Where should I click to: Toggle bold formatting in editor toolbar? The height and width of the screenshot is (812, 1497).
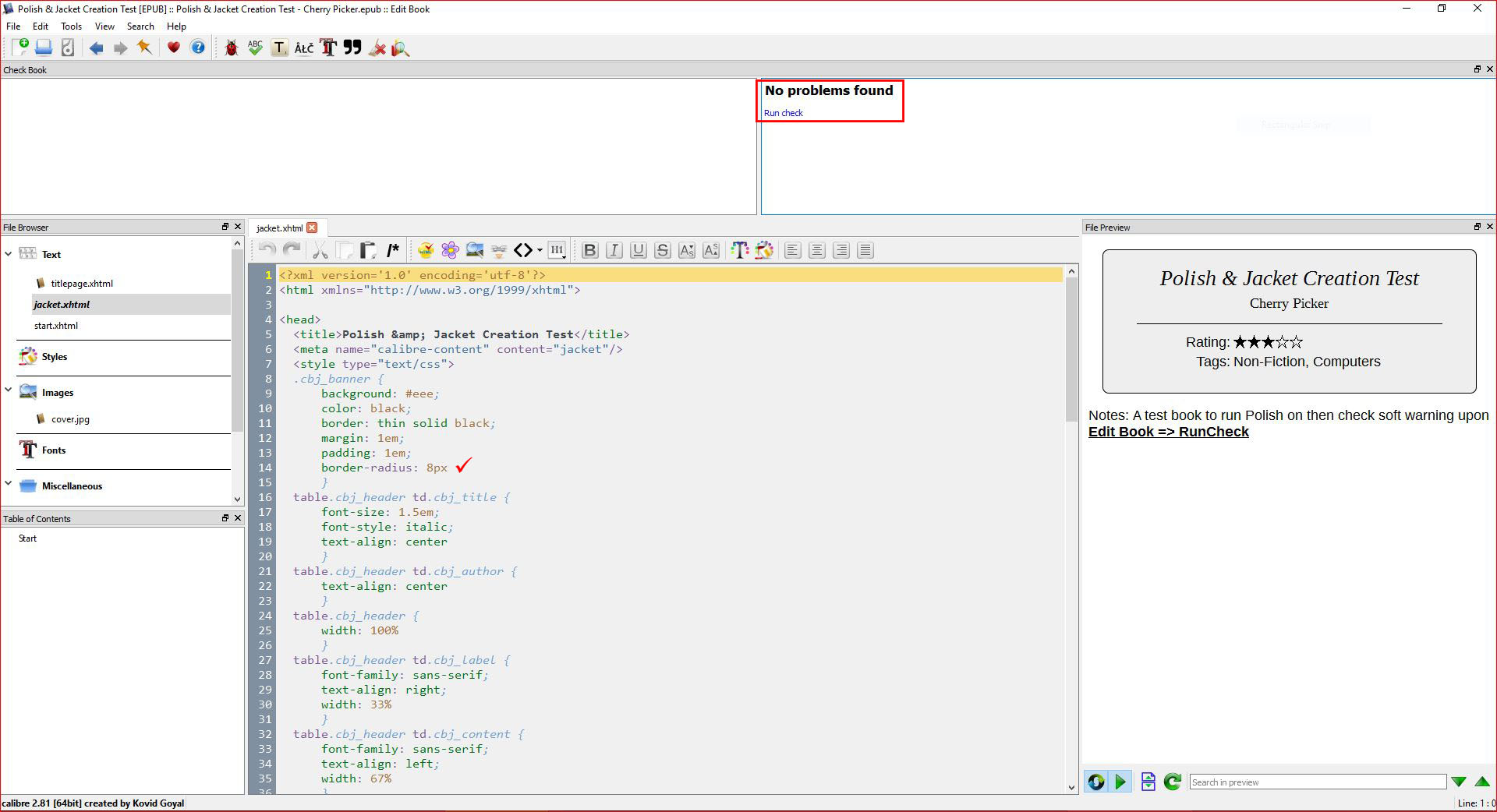[x=589, y=250]
